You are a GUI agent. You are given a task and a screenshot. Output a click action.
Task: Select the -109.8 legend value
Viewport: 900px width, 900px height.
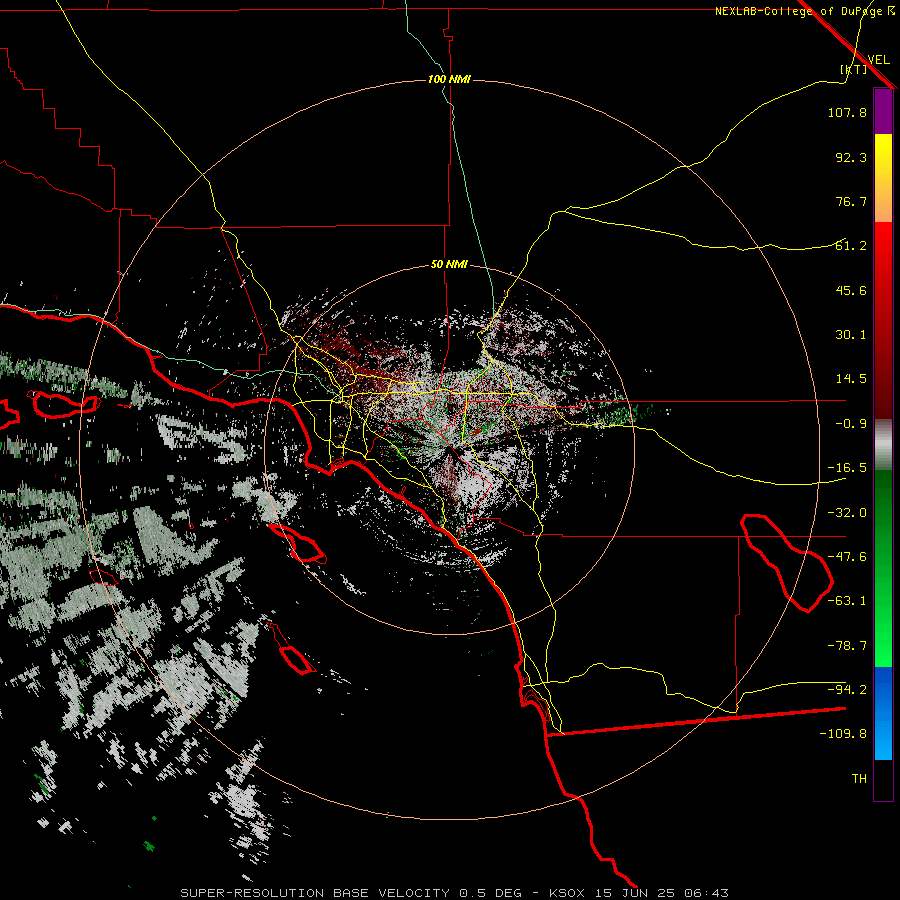843,734
